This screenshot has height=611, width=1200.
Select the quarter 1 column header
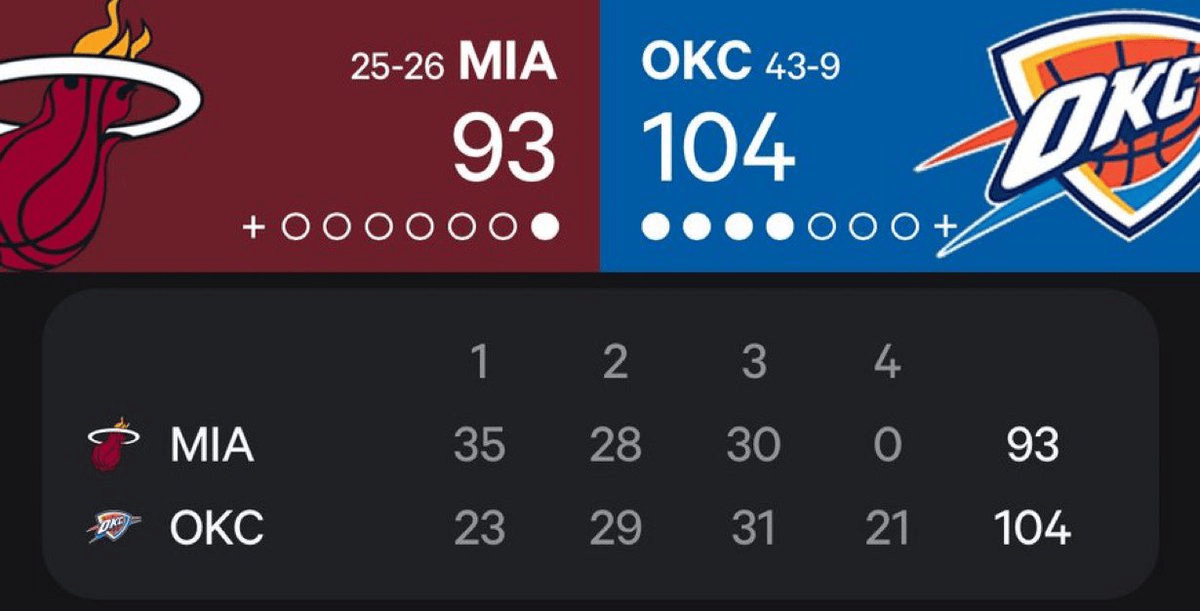(479, 362)
